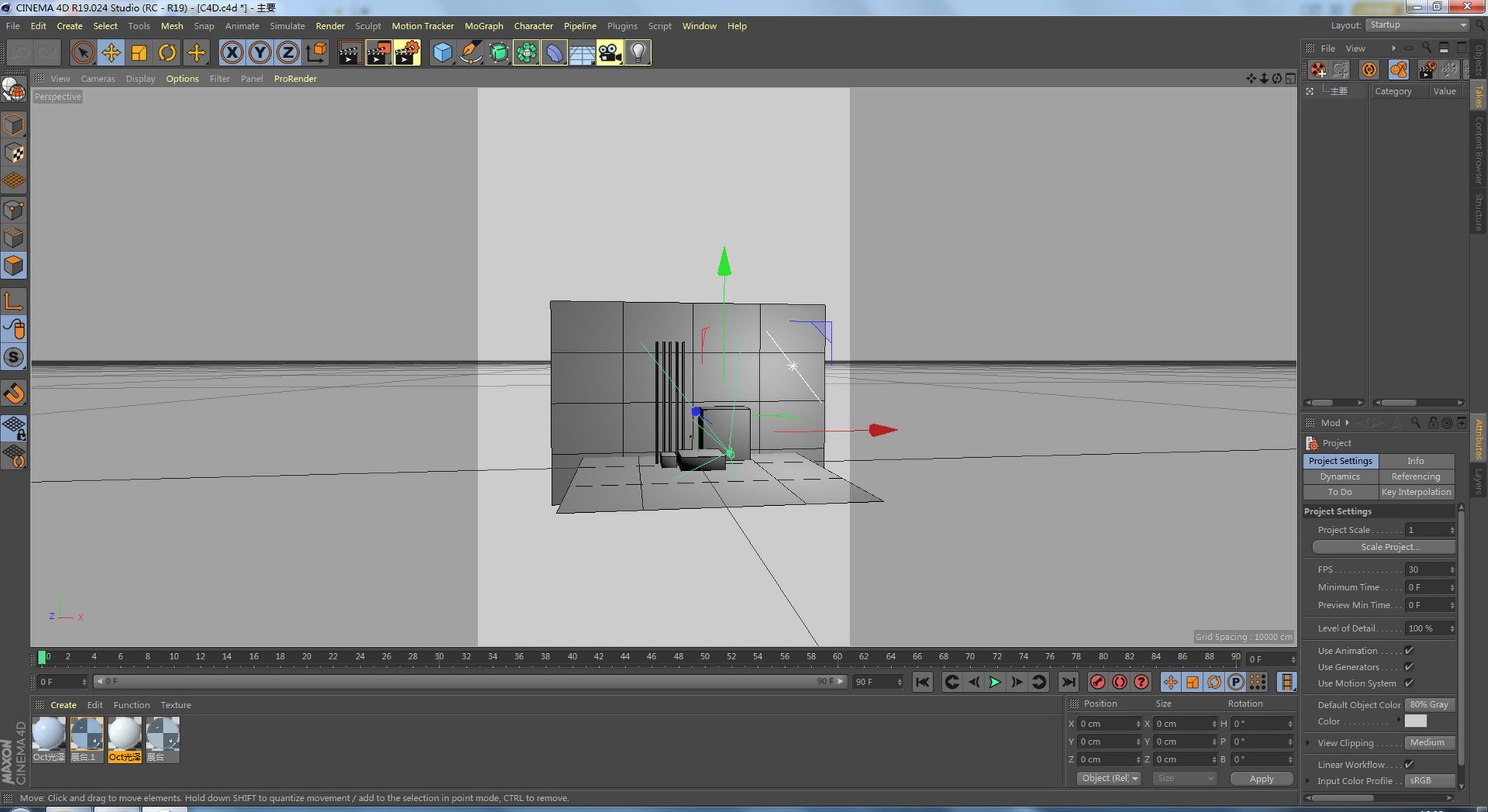Image resolution: width=1488 pixels, height=812 pixels.
Task: Add Camera object icon
Action: point(610,53)
